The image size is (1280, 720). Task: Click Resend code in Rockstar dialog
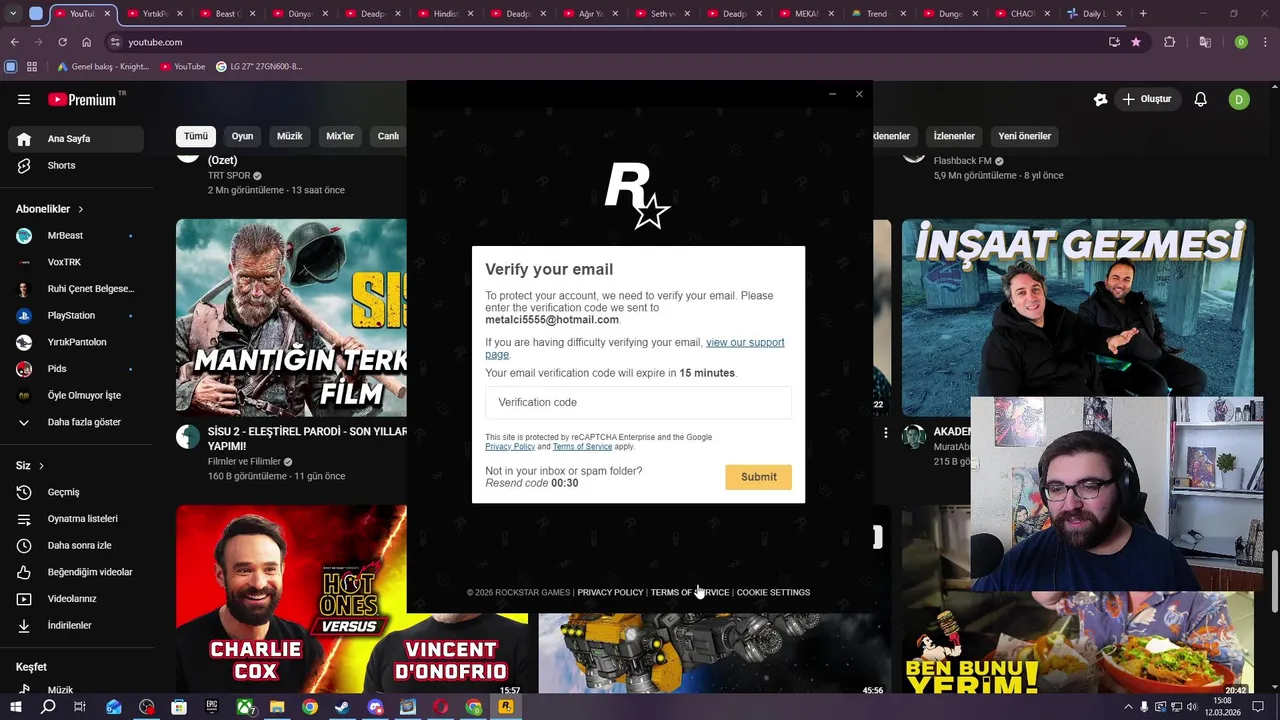(x=517, y=483)
